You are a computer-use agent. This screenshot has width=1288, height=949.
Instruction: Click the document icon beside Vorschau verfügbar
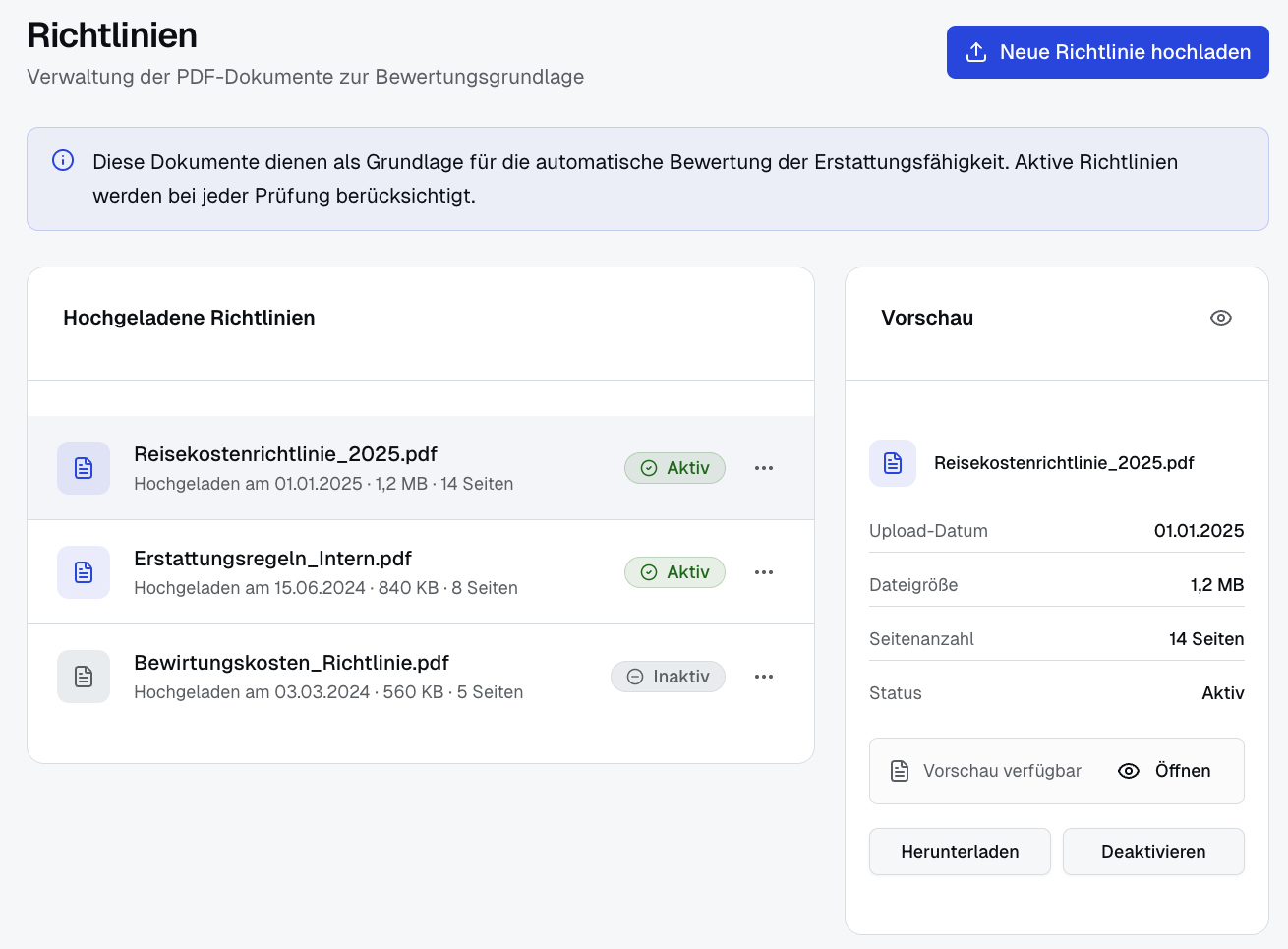[899, 771]
